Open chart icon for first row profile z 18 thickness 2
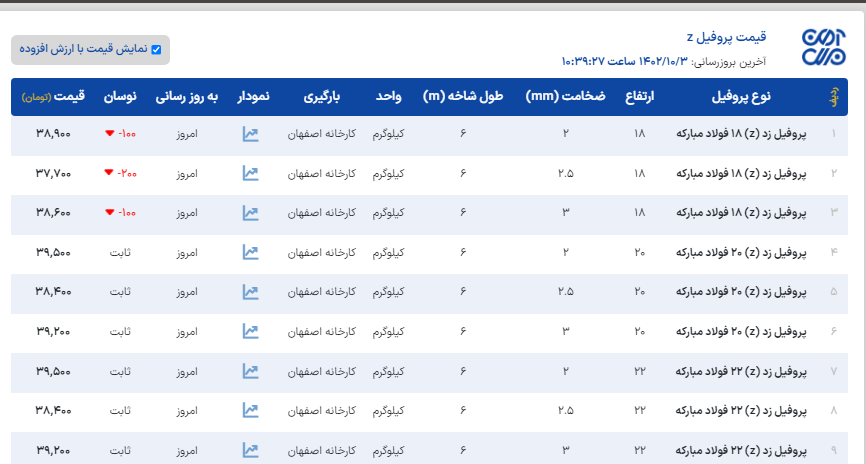Image resolution: width=866 pixels, height=464 pixels. point(250,134)
